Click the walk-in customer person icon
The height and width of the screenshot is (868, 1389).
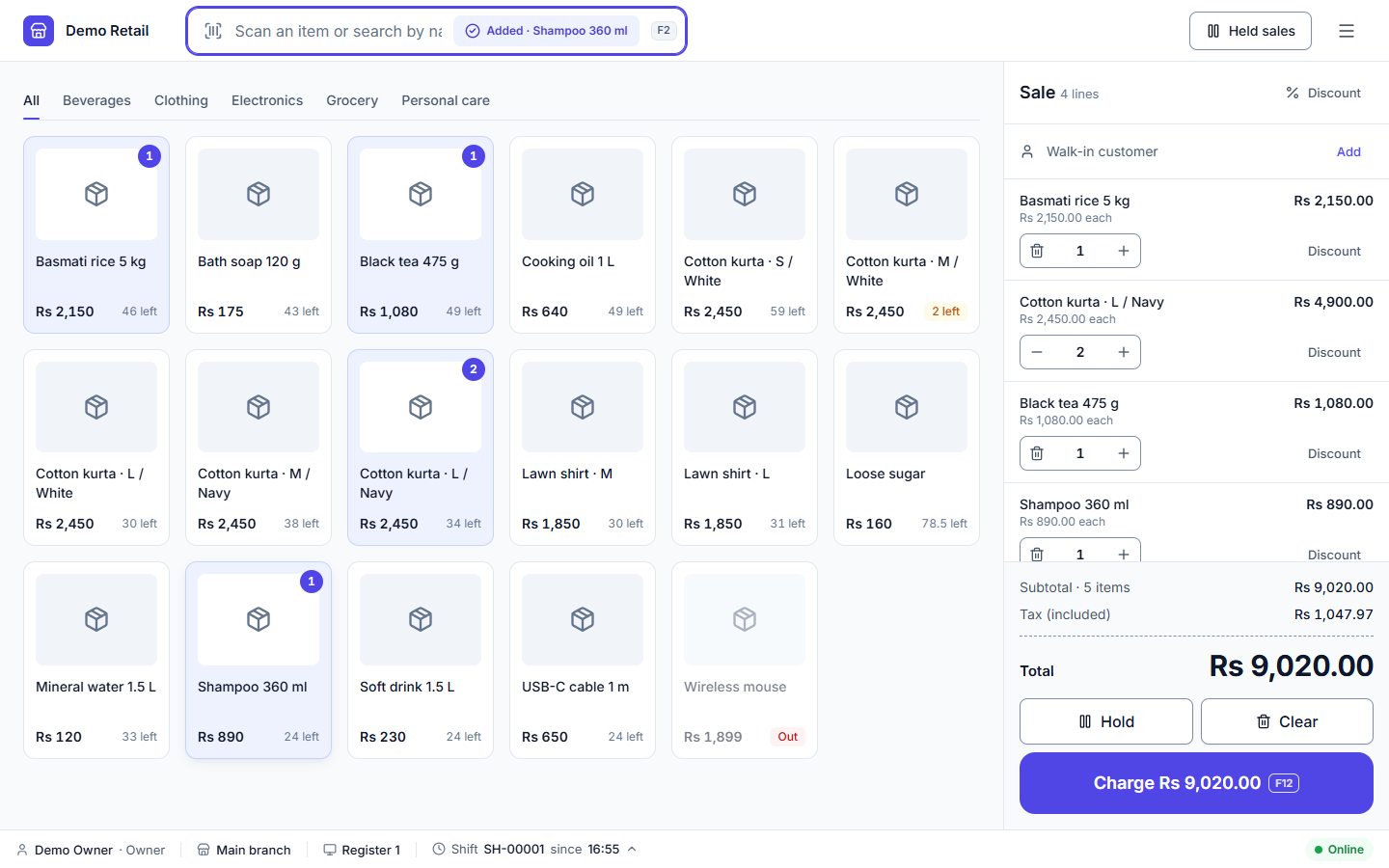point(1027,151)
